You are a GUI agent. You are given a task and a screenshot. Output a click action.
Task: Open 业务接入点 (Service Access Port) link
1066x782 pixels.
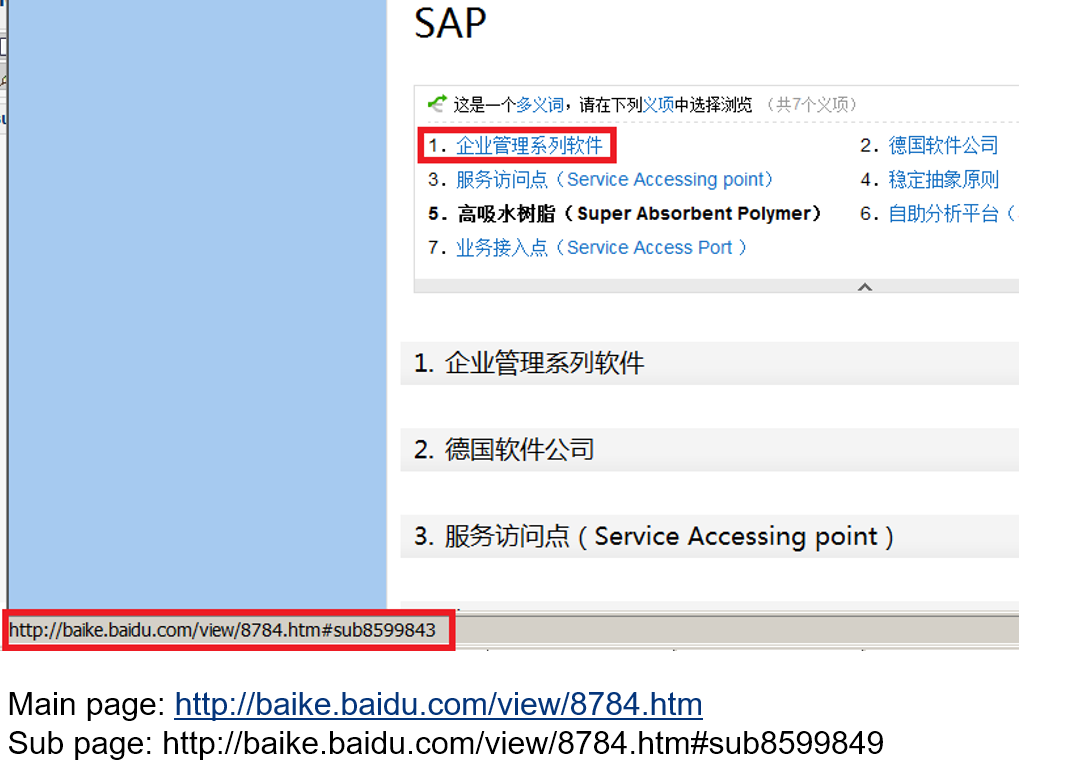tap(602, 248)
